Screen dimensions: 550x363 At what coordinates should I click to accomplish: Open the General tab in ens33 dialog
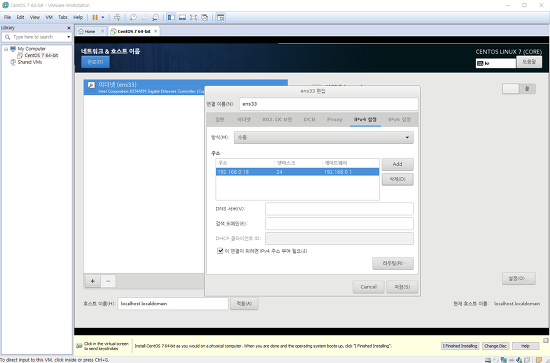coord(220,120)
